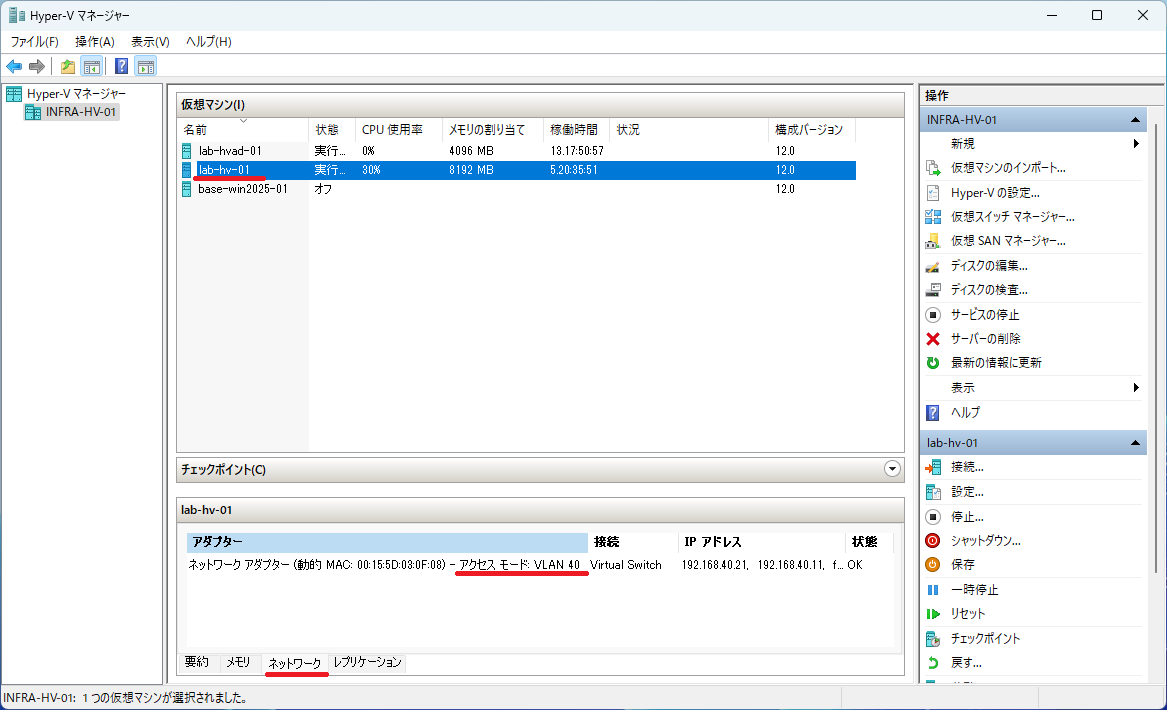
Task: Click the 停止 turn off icon
Action: click(x=933, y=516)
